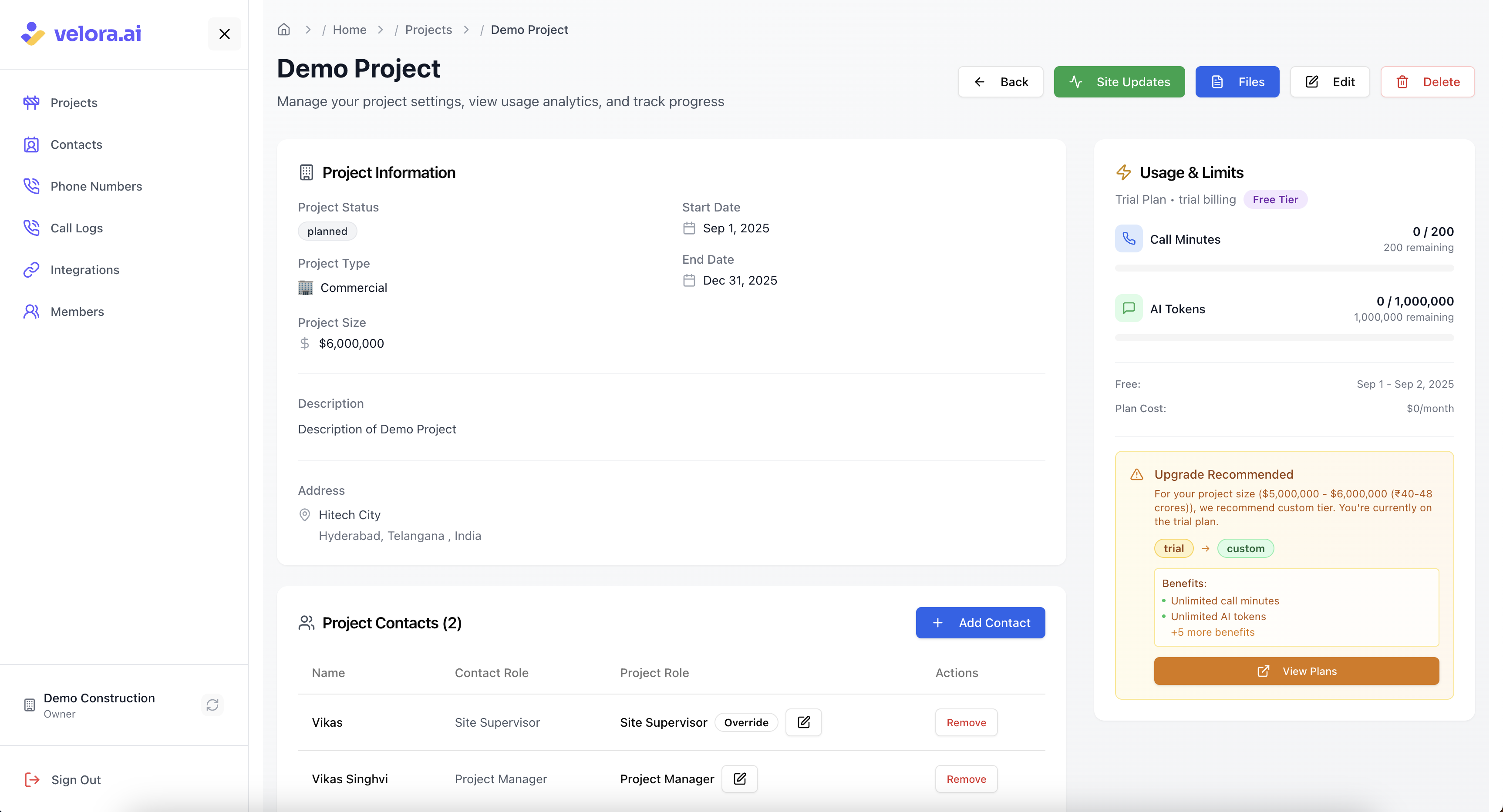This screenshot has width=1503, height=812.
Task: Show the +5 more benefits
Action: point(1213,632)
